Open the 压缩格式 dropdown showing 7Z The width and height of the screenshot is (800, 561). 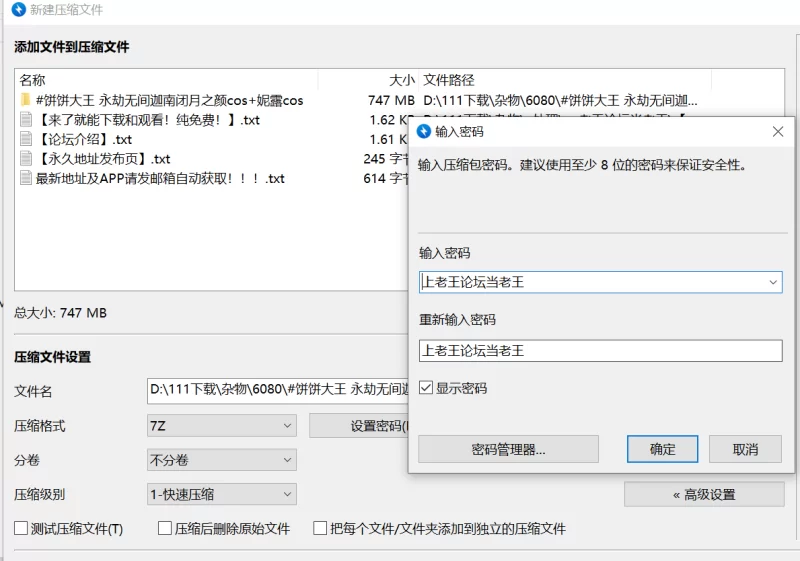pos(222,426)
